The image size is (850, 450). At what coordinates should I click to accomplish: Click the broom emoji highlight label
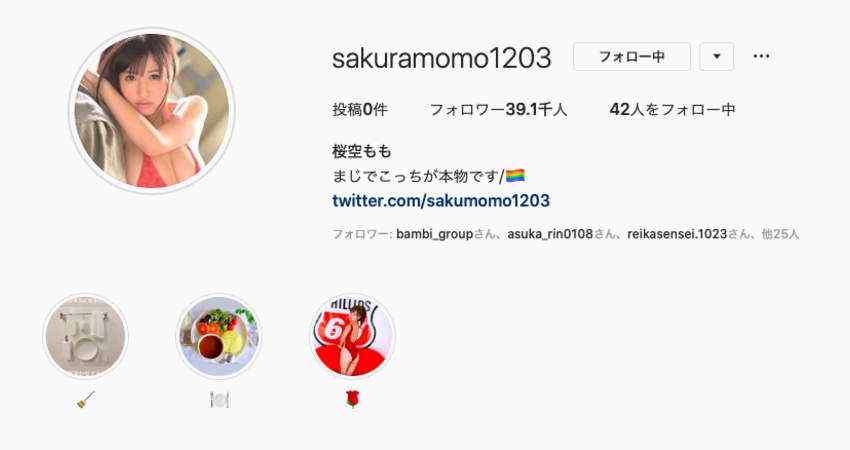pos(86,400)
